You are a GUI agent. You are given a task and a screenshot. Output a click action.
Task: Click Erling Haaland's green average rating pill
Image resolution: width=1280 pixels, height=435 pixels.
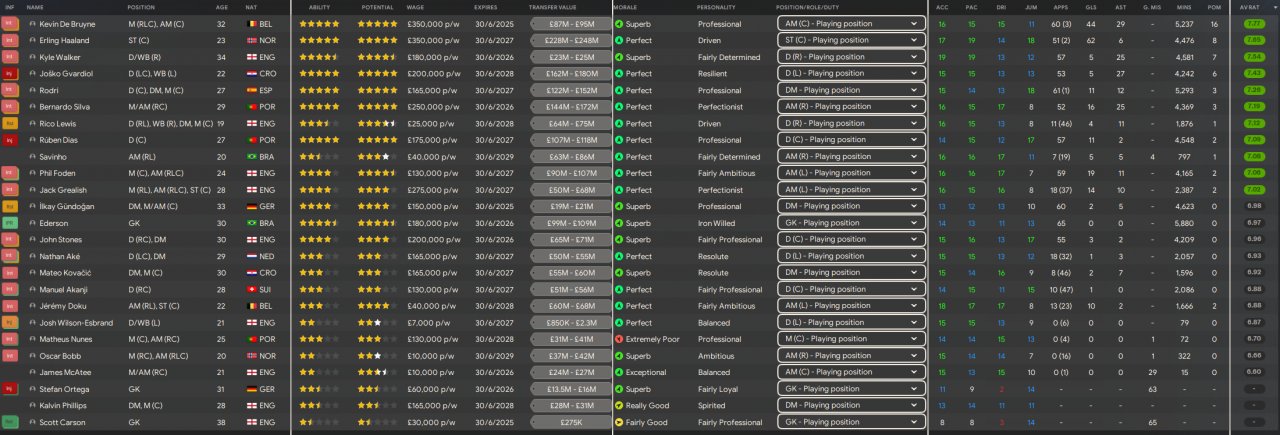(1254, 40)
